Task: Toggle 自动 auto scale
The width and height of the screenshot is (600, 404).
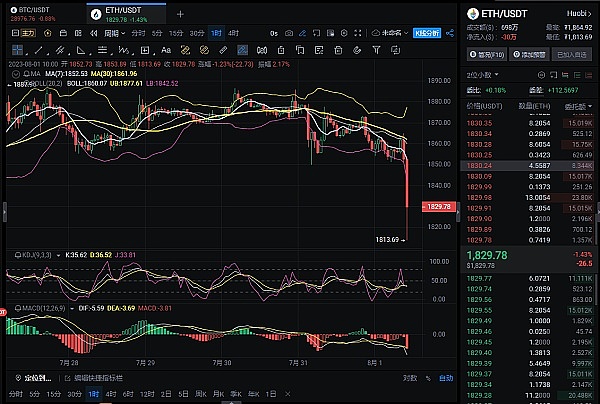Action: (446, 378)
